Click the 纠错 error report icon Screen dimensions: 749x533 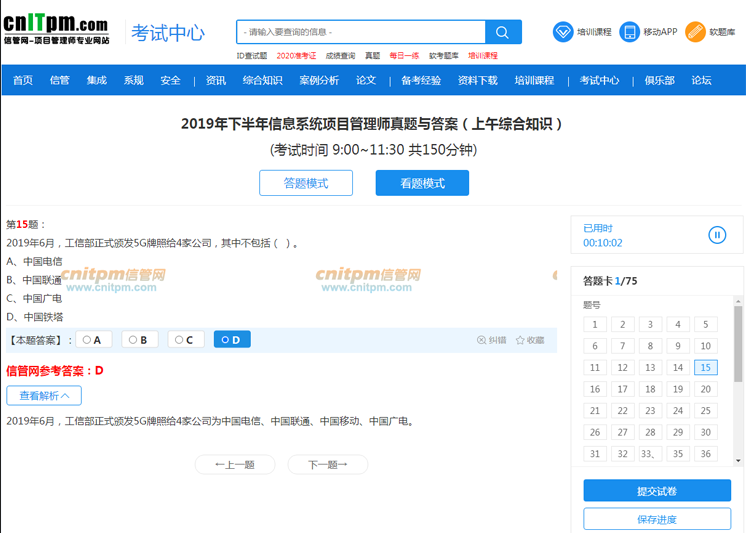[x=482, y=340]
